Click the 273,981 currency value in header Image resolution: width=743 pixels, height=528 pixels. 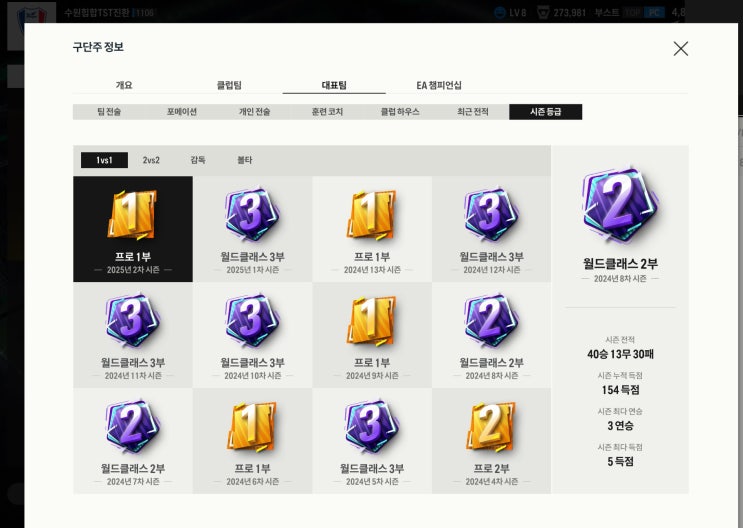pos(569,12)
